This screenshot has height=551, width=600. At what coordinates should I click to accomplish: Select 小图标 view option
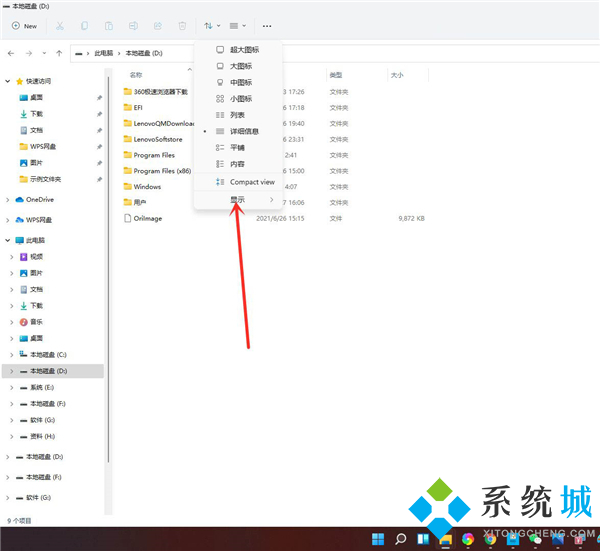click(238, 99)
